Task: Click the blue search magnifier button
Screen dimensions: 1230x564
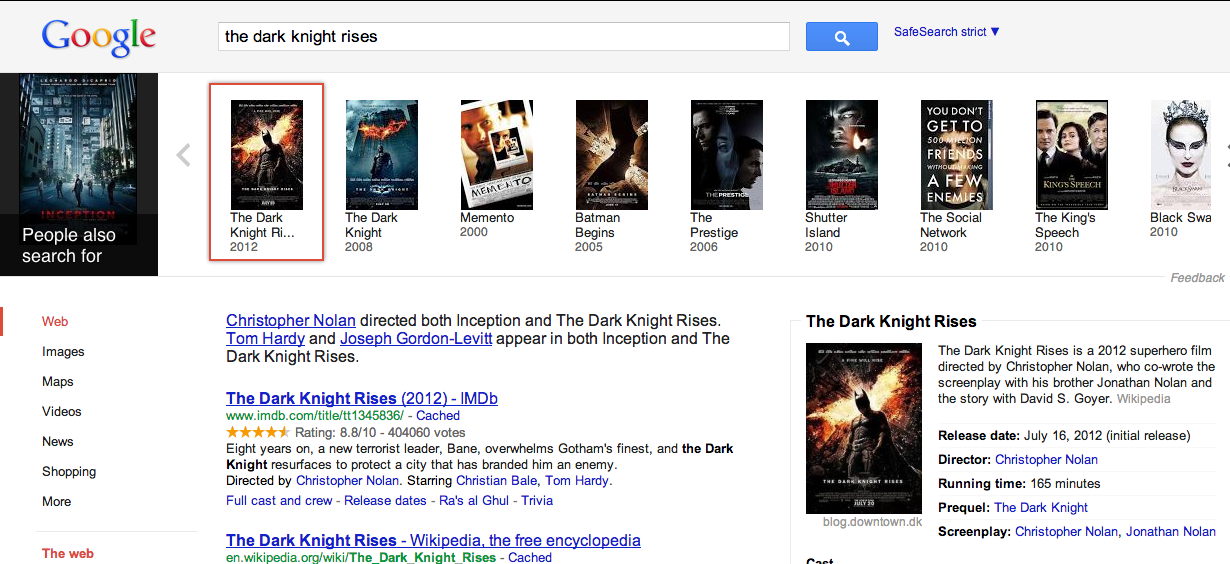Action: (841, 37)
